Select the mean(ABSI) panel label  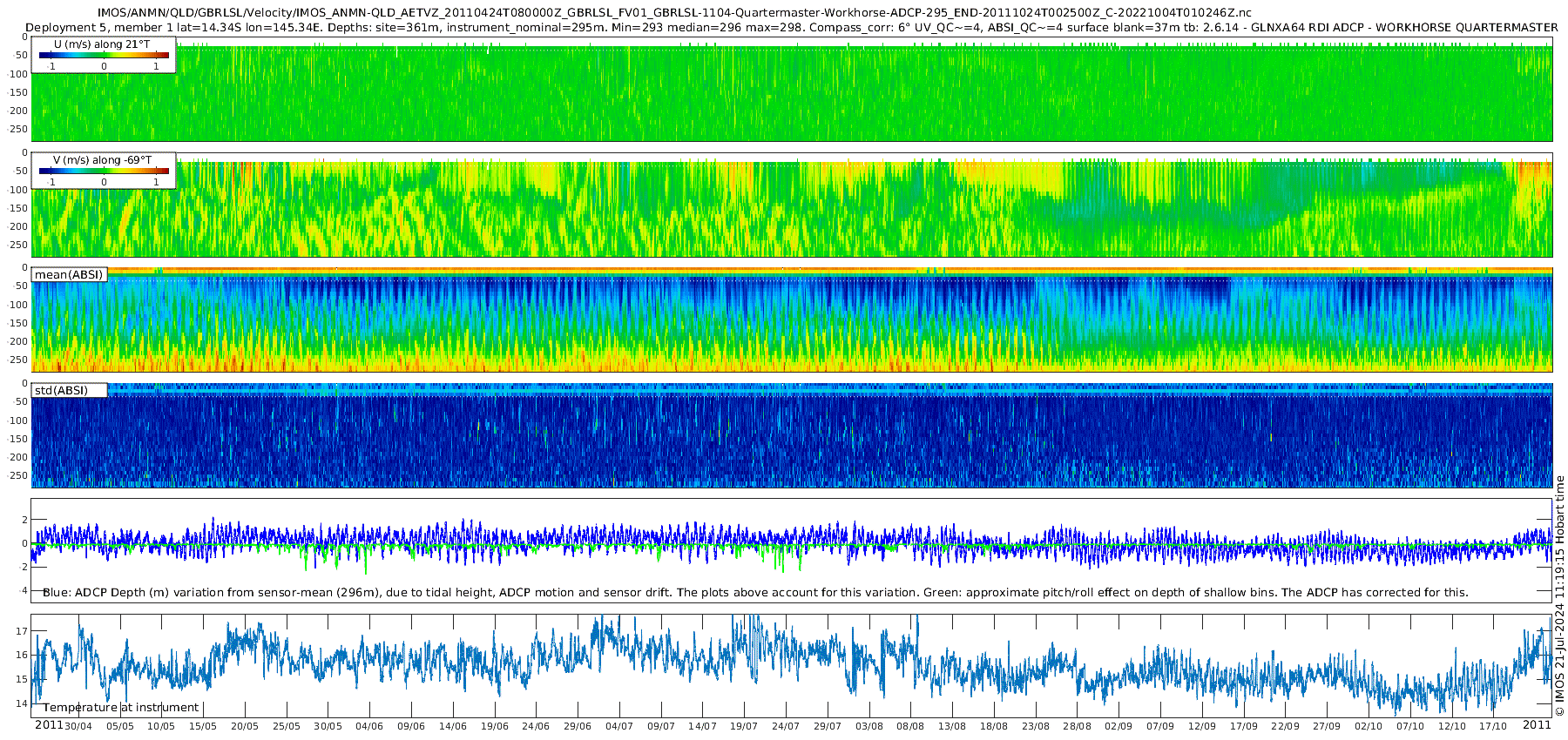[x=69, y=275]
